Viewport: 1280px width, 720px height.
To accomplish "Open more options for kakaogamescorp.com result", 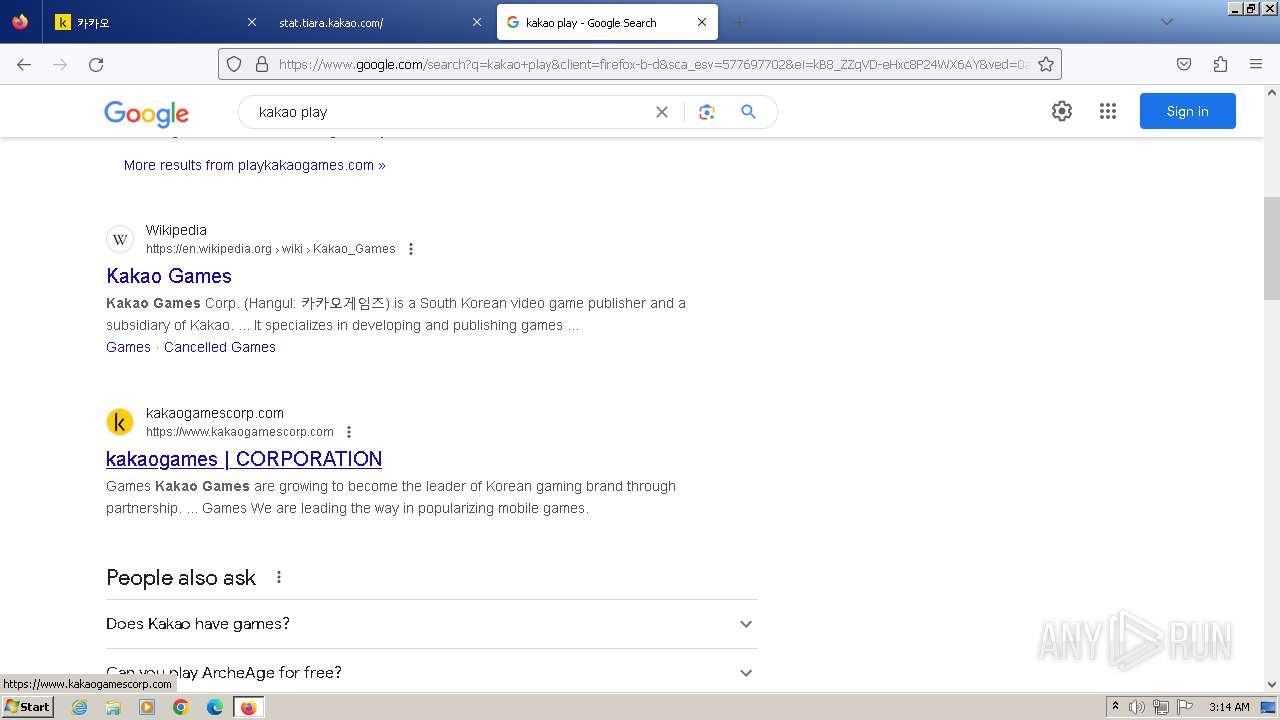I will [349, 432].
